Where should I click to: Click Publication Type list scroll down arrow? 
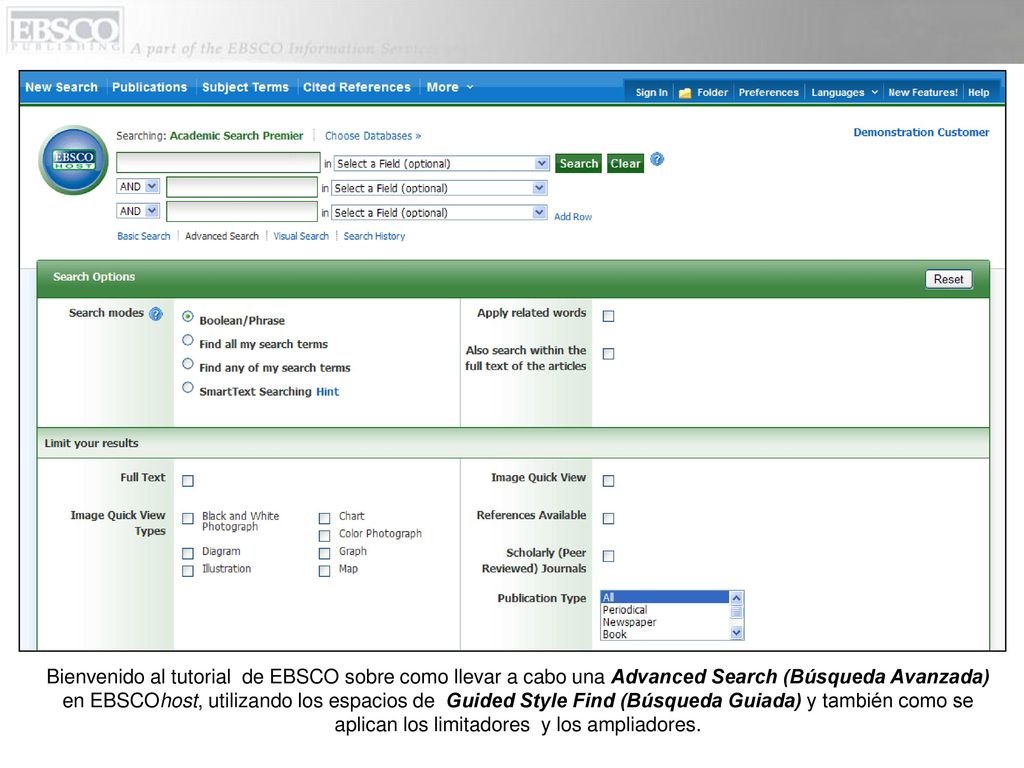pos(737,633)
